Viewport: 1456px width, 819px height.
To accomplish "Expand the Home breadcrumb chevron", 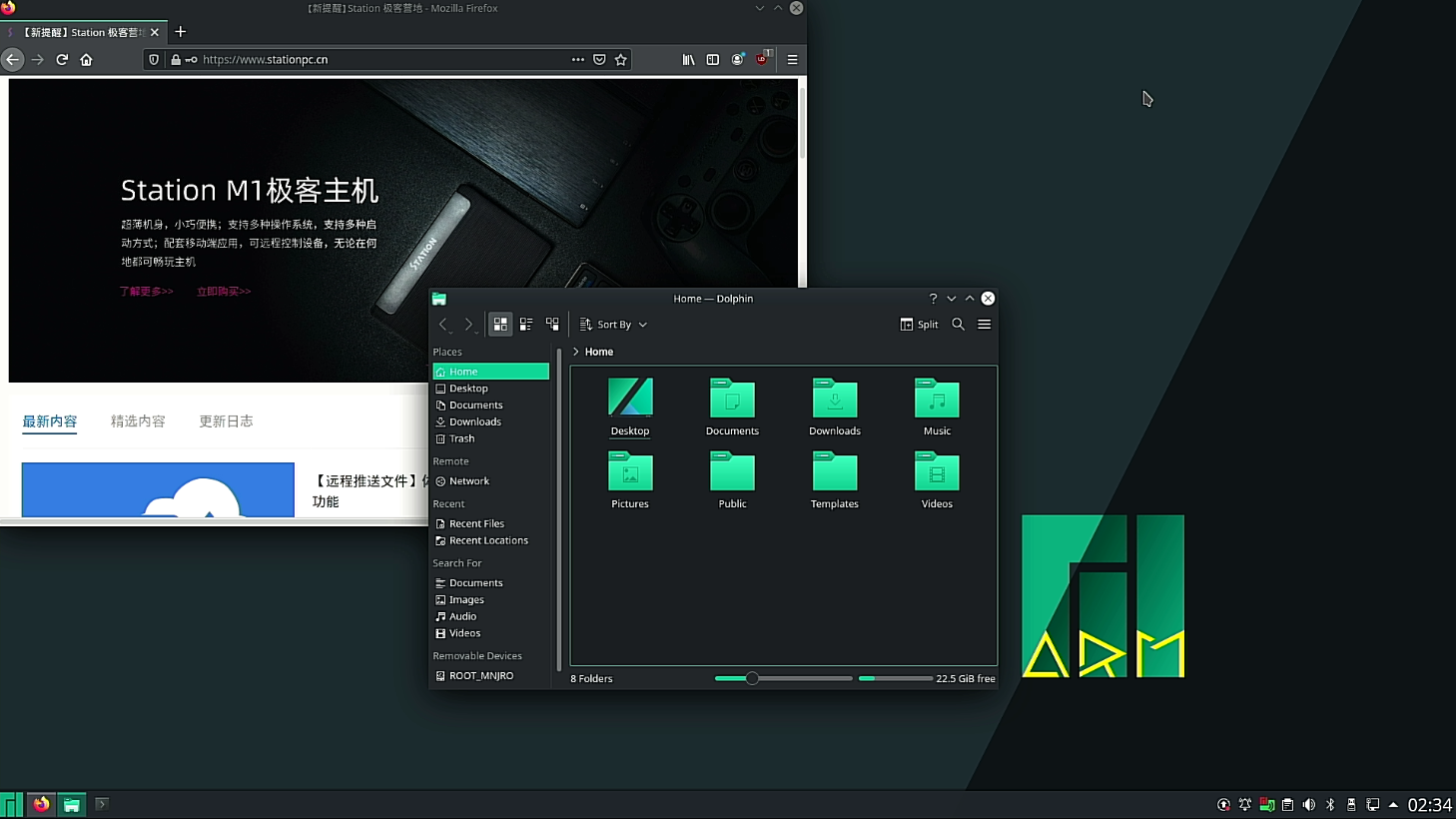I will pos(576,352).
